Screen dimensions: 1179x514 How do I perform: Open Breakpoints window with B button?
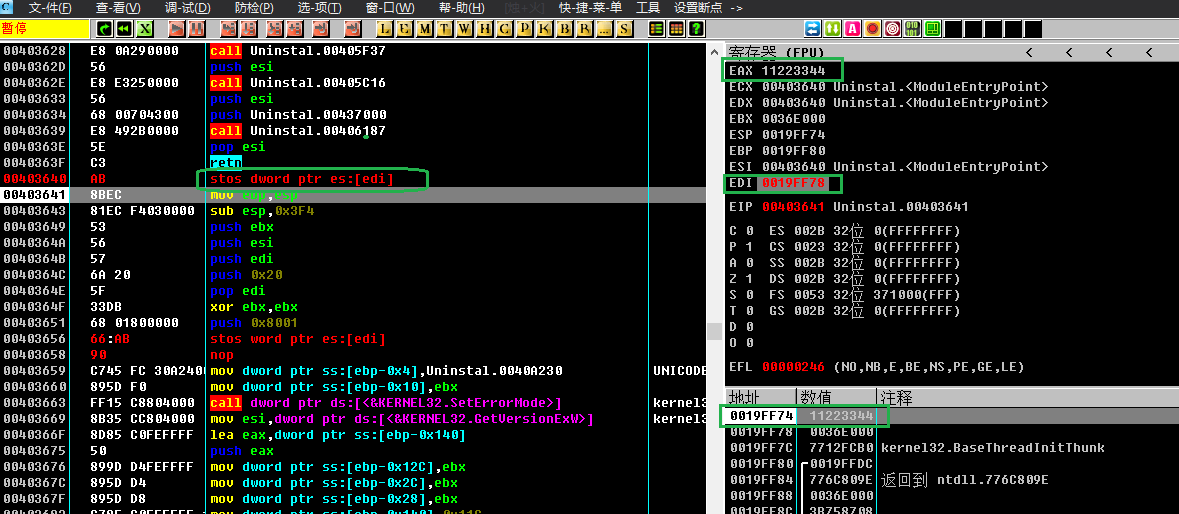click(563, 28)
